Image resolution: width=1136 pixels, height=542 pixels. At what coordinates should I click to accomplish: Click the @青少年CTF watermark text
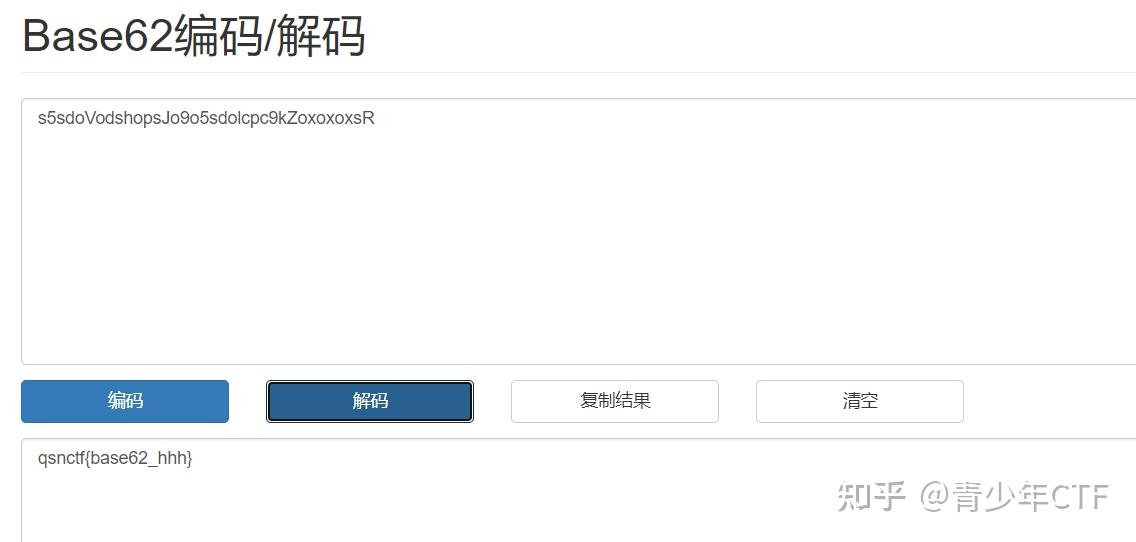pos(1014,496)
